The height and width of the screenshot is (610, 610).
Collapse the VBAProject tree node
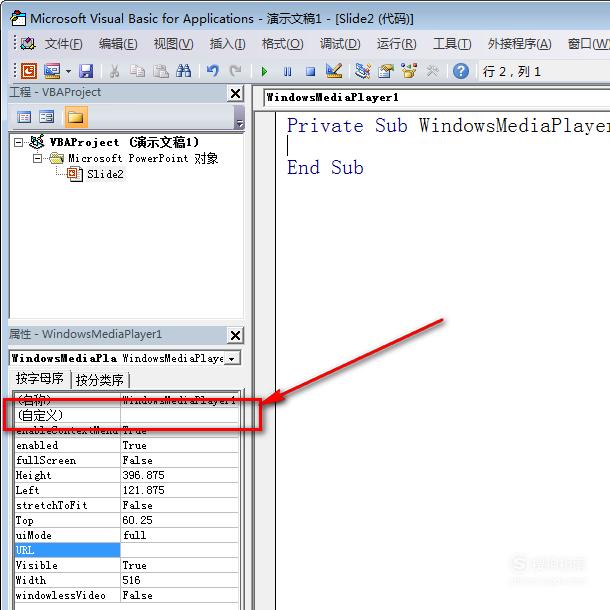pyautogui.click(x=18, y=142)
